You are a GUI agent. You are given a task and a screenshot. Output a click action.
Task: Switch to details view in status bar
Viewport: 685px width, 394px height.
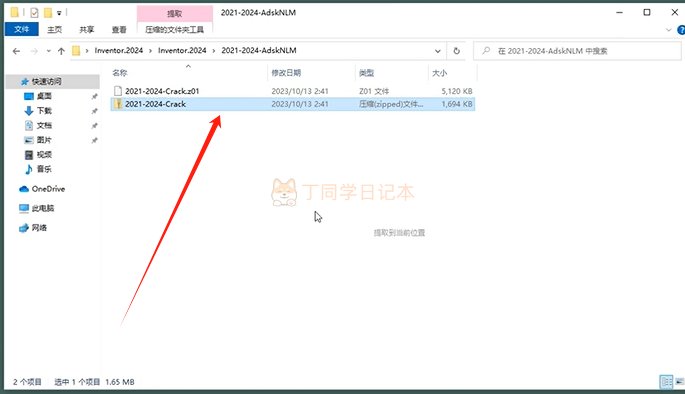666,382
